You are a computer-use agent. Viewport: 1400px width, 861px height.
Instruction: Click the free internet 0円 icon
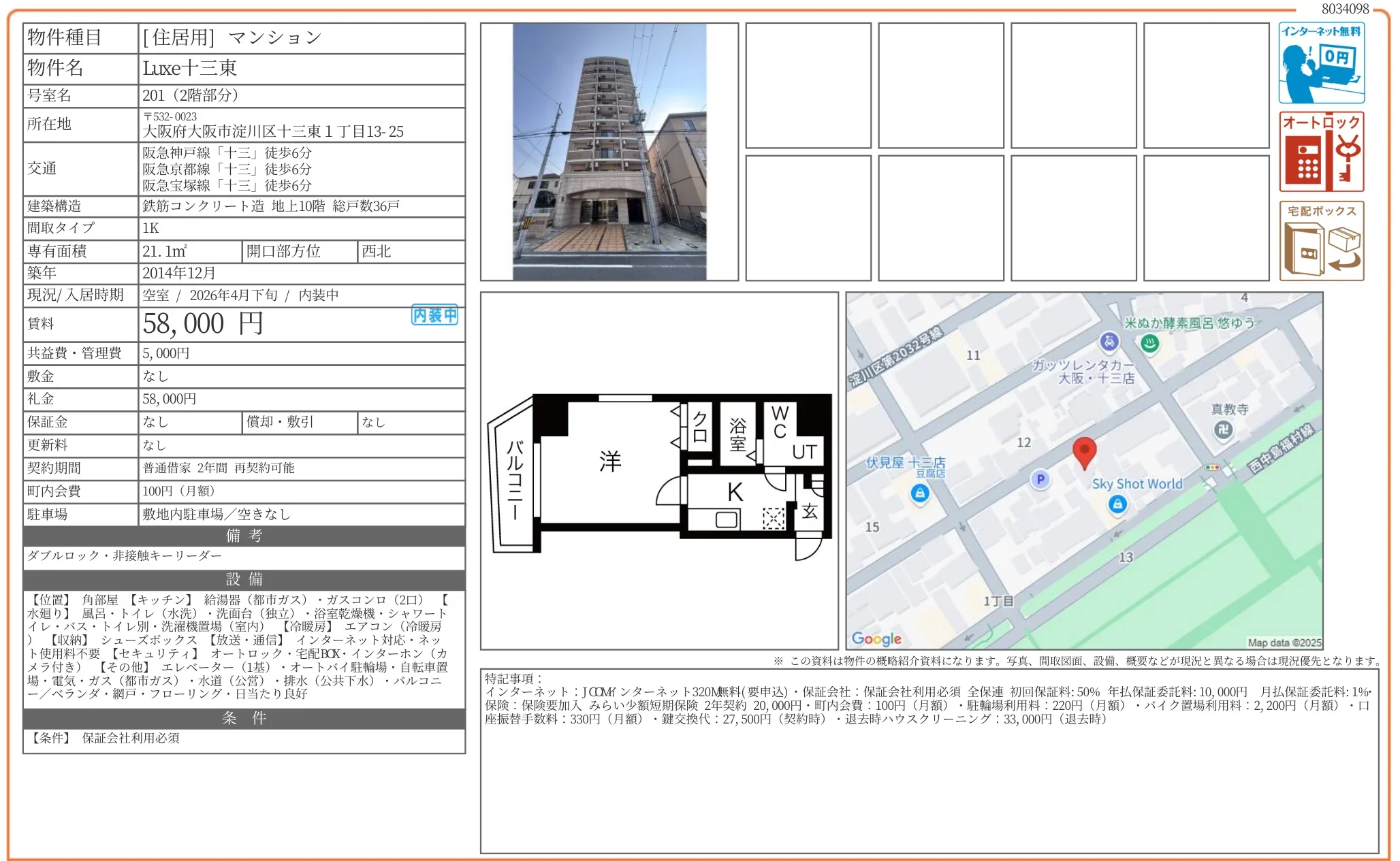[1321, 63]
